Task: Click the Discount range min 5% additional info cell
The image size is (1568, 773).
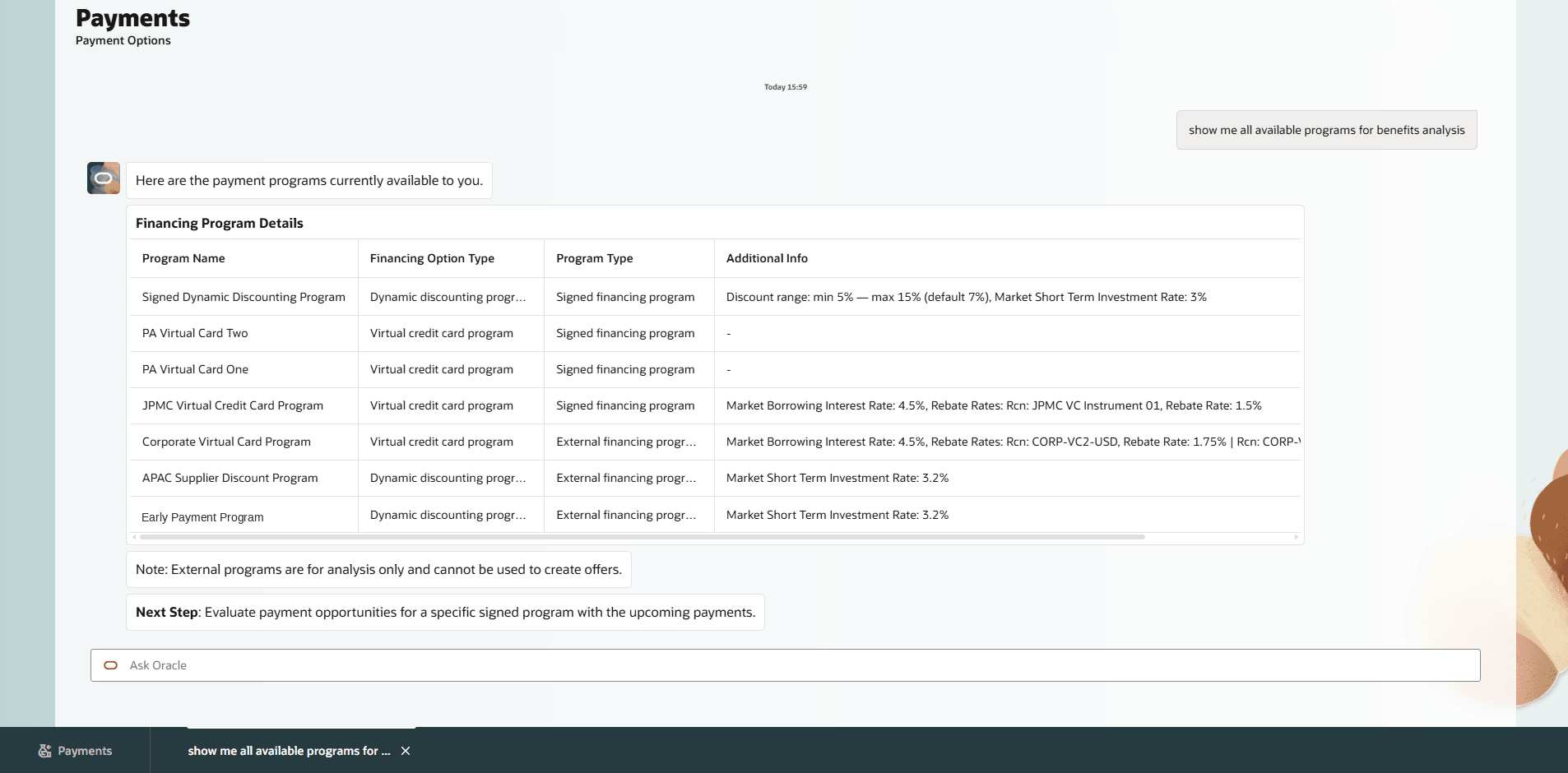Action: (1008, 297)
